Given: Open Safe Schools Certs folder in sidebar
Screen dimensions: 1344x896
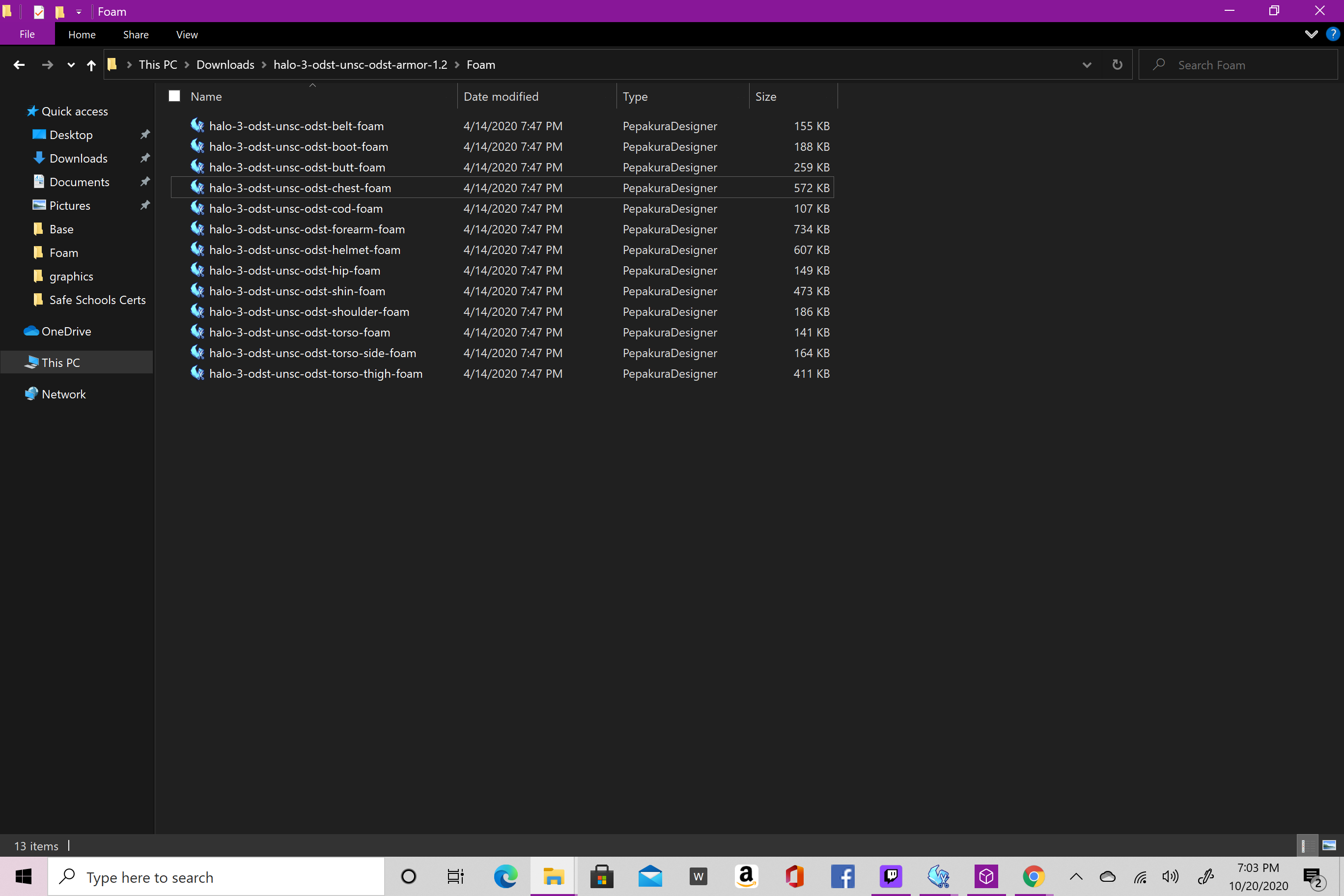Looking at the screenshot, I should coord(97,300).
